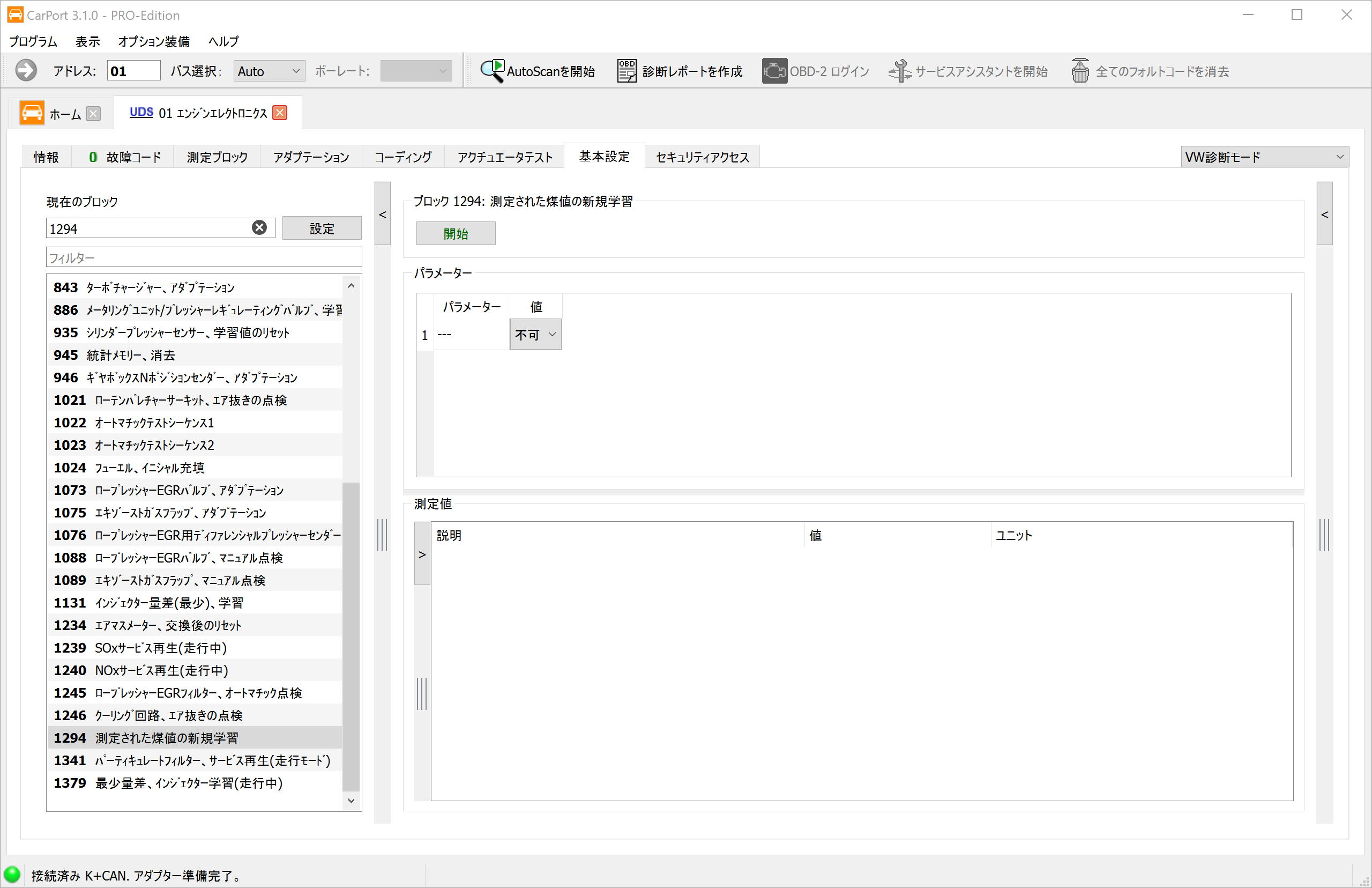The image size is (1372, 888).
Task: Click the 設定 button
Action: 322,228
